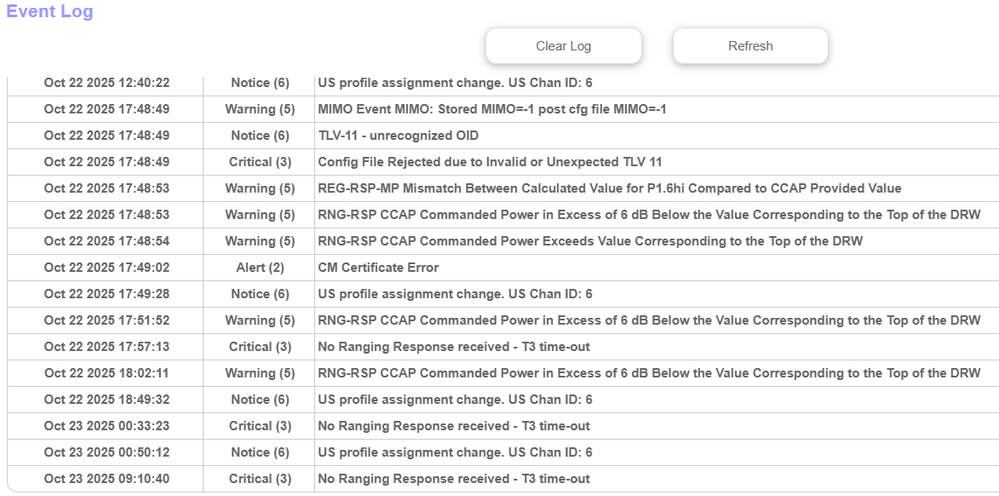Click the Oct 22 2025 17:57:13 timestamp

point(107,347)
